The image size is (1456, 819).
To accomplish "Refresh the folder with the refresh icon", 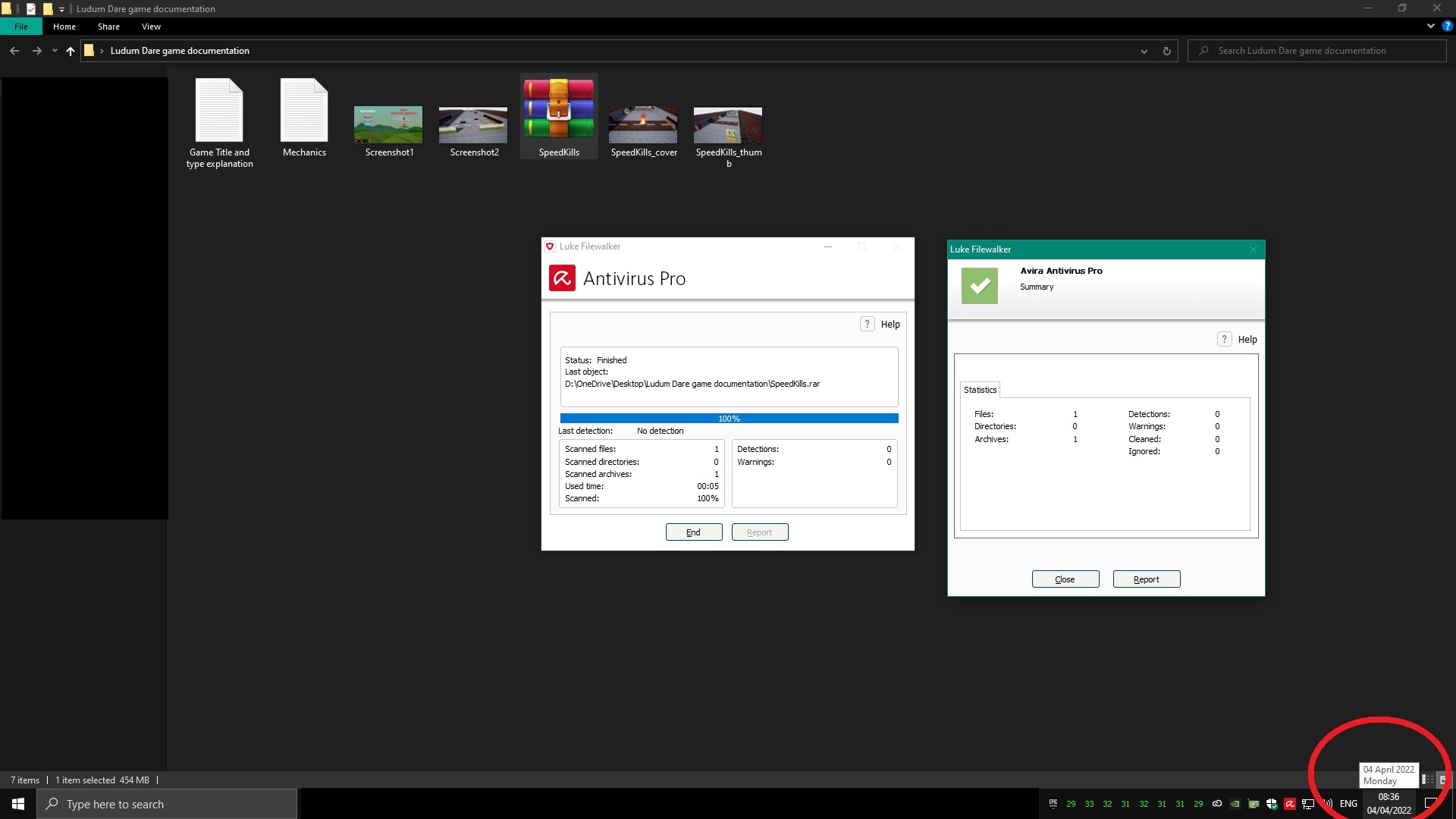I will coord(1166,51).
